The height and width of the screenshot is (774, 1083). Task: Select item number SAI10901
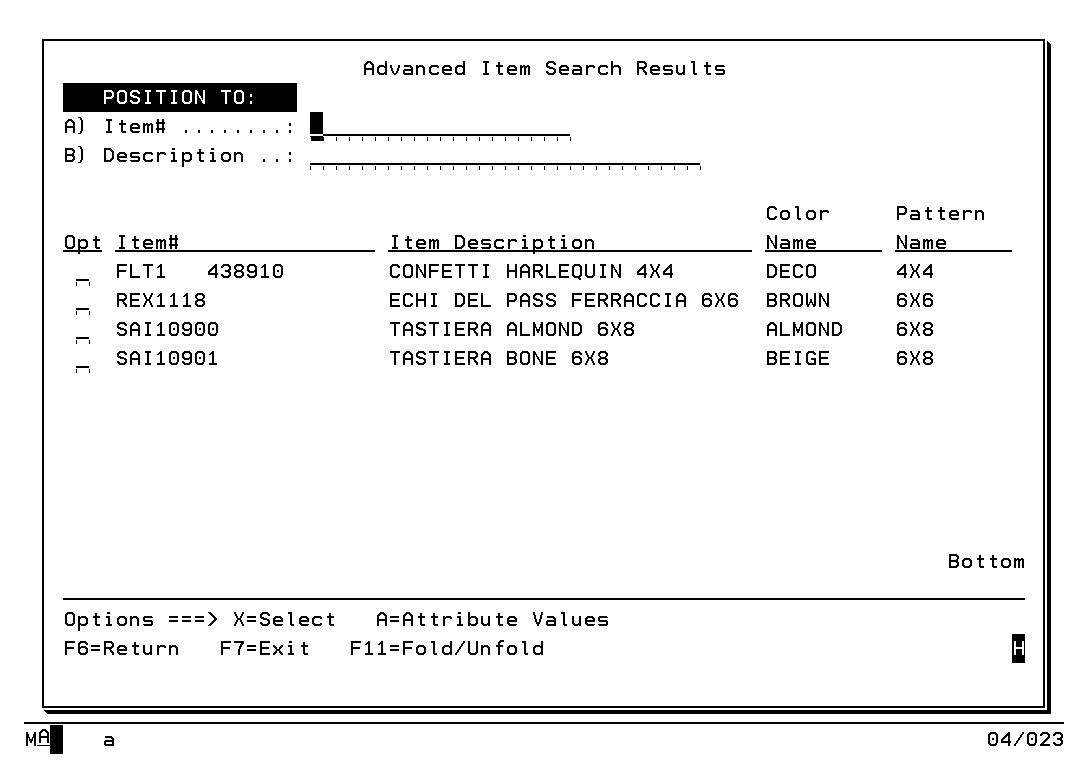pyautogui.click(x=167, y=358)
